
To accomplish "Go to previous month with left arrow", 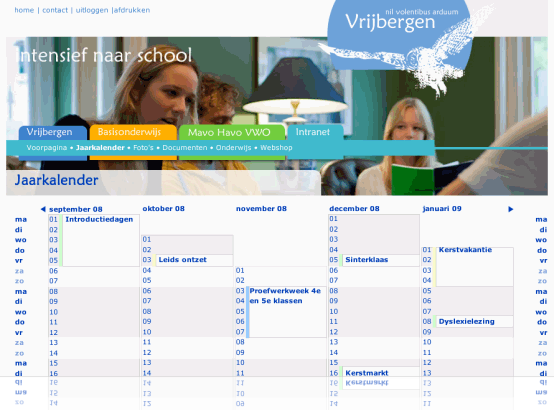I will click(x=43, y=209).
